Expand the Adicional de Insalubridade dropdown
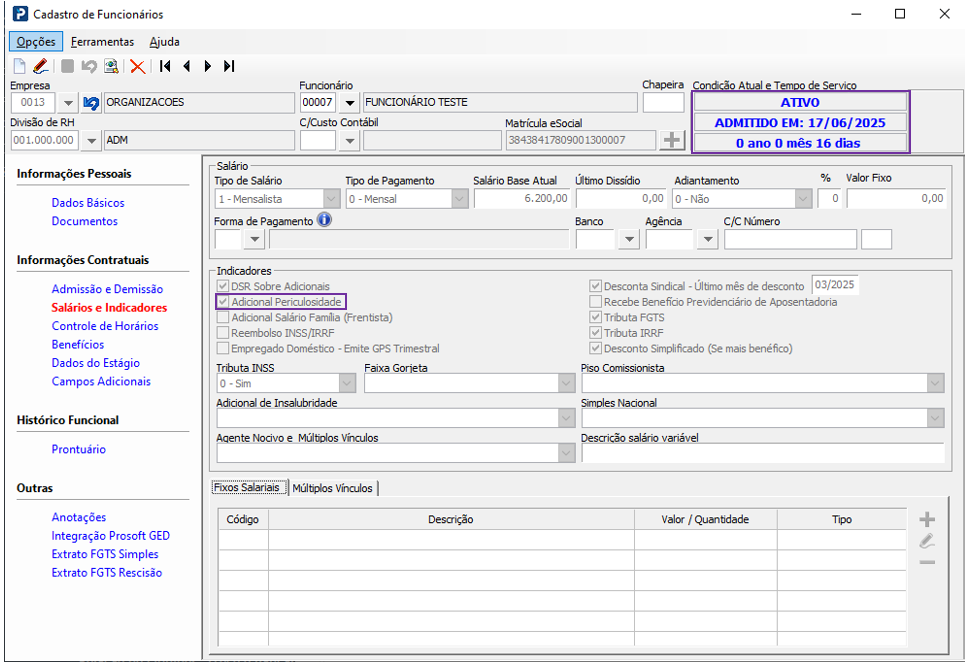 tap(566, 418)
